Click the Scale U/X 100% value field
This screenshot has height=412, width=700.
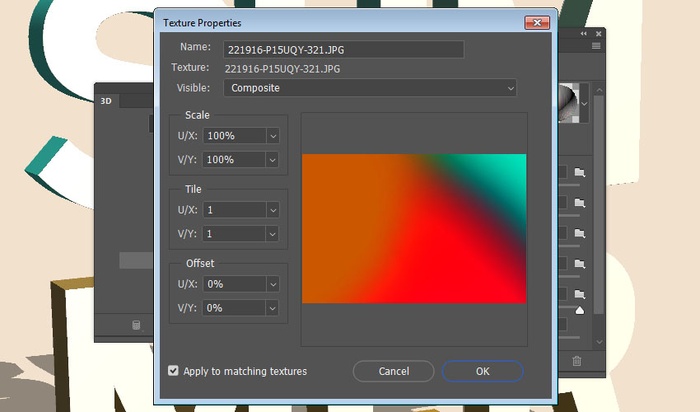coord(235,136)
